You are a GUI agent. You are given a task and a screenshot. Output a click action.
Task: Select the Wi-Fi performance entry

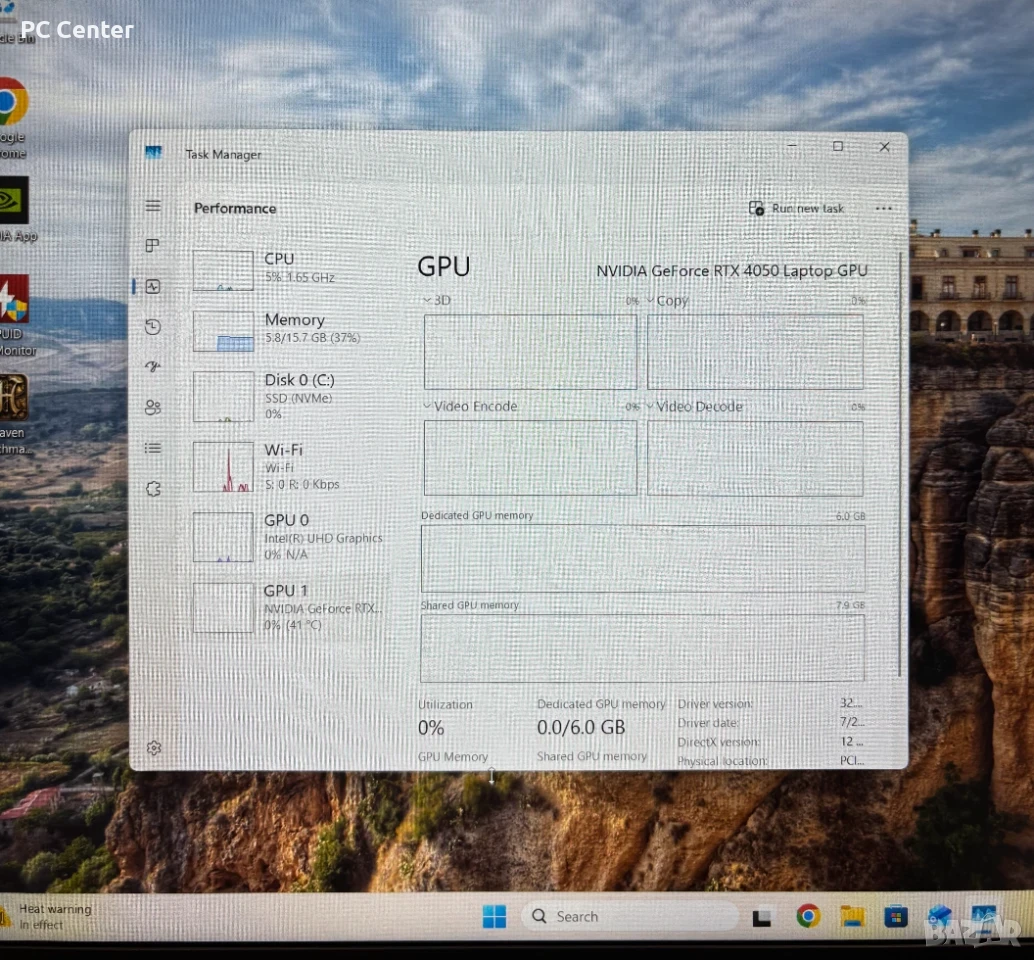coord(290,466)
